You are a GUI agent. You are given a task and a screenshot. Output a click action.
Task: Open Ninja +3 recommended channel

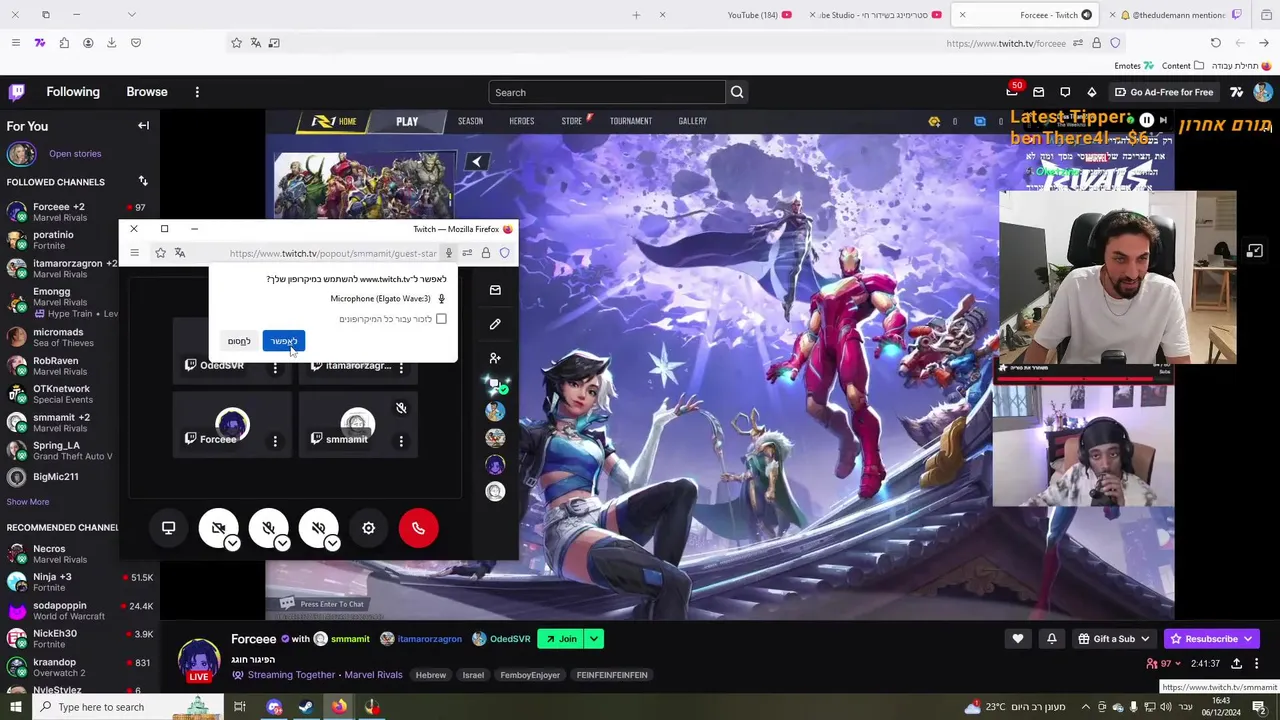(80, 582)
